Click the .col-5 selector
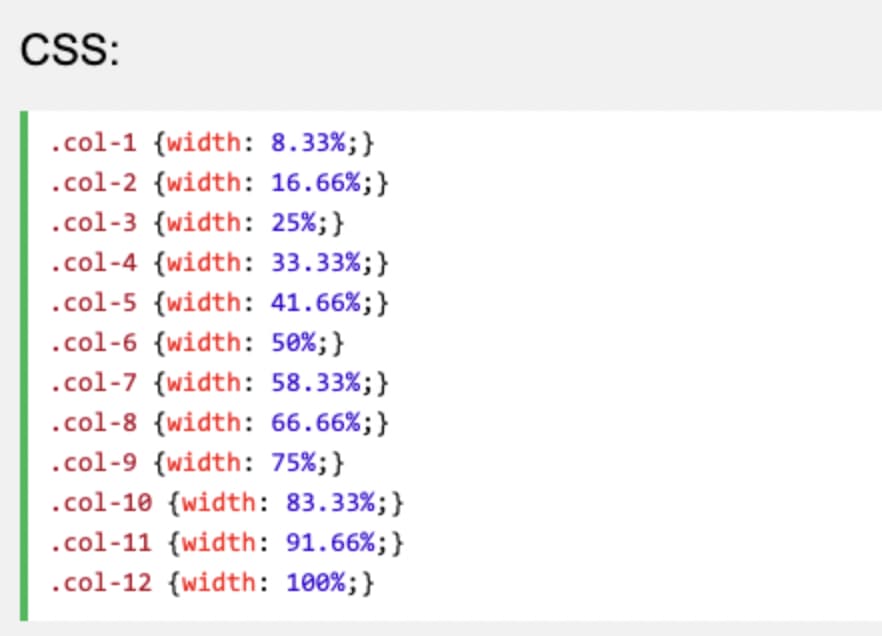Image resolution: width=882 pixels, height=636 pixels. (x=92, y=303)
